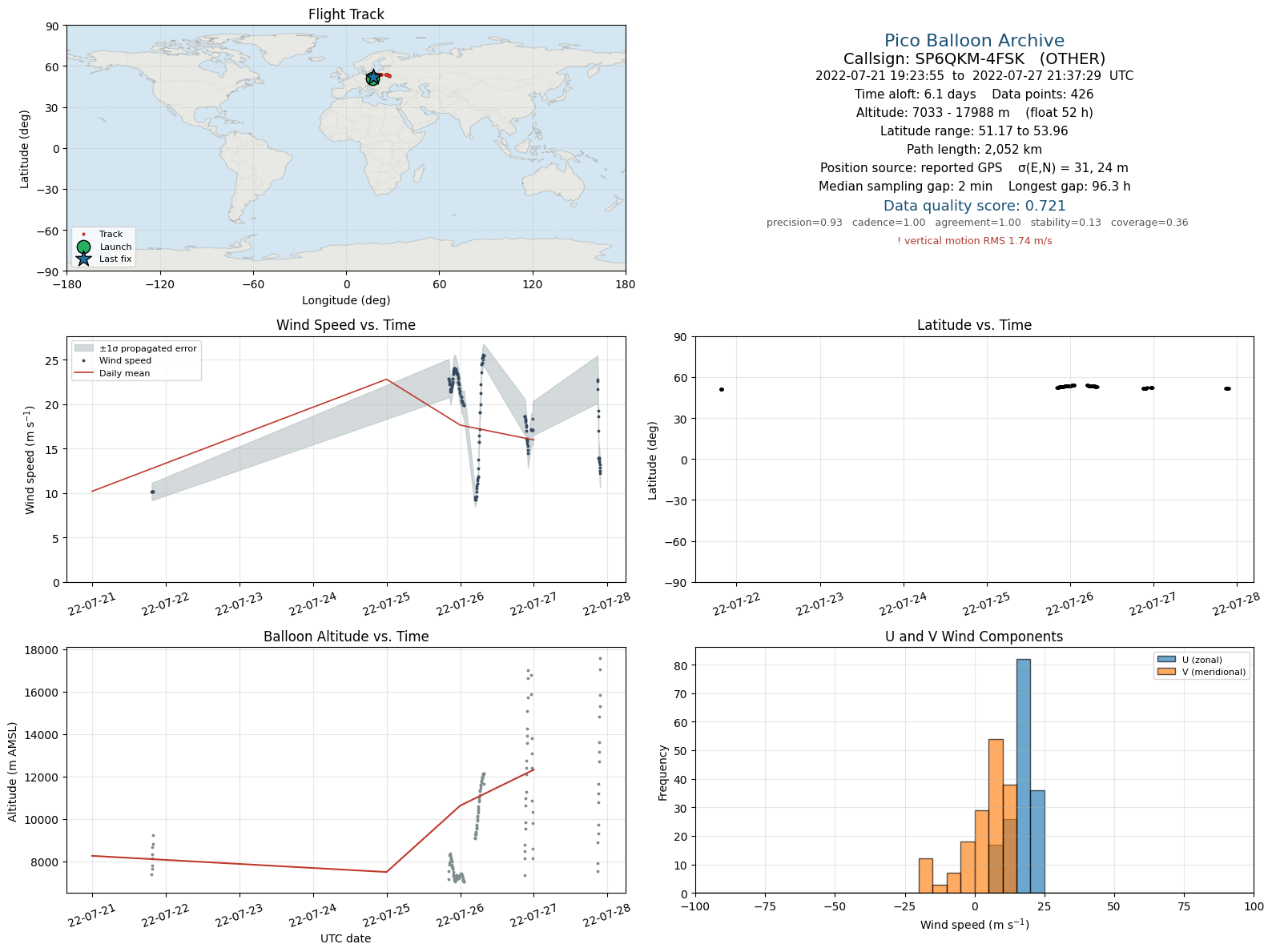
Task: Click the "Position source: reported GPS" line
Action: pos(974,168)
